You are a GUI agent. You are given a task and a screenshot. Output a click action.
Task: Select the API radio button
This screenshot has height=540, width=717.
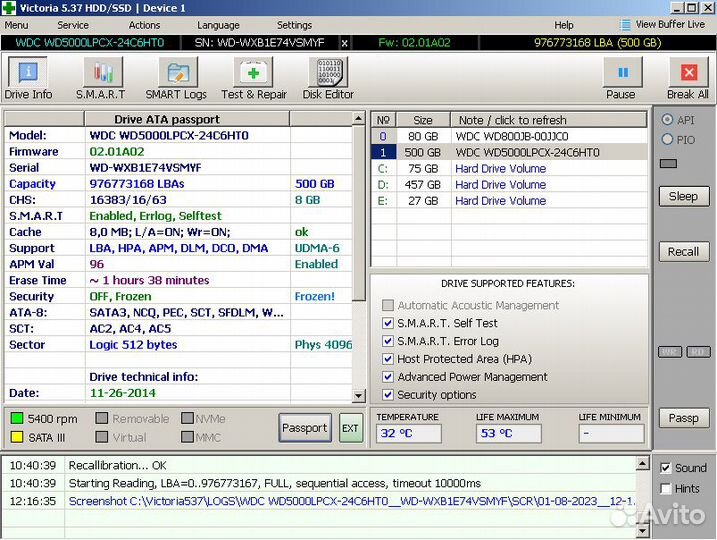(x=667, y=120)
